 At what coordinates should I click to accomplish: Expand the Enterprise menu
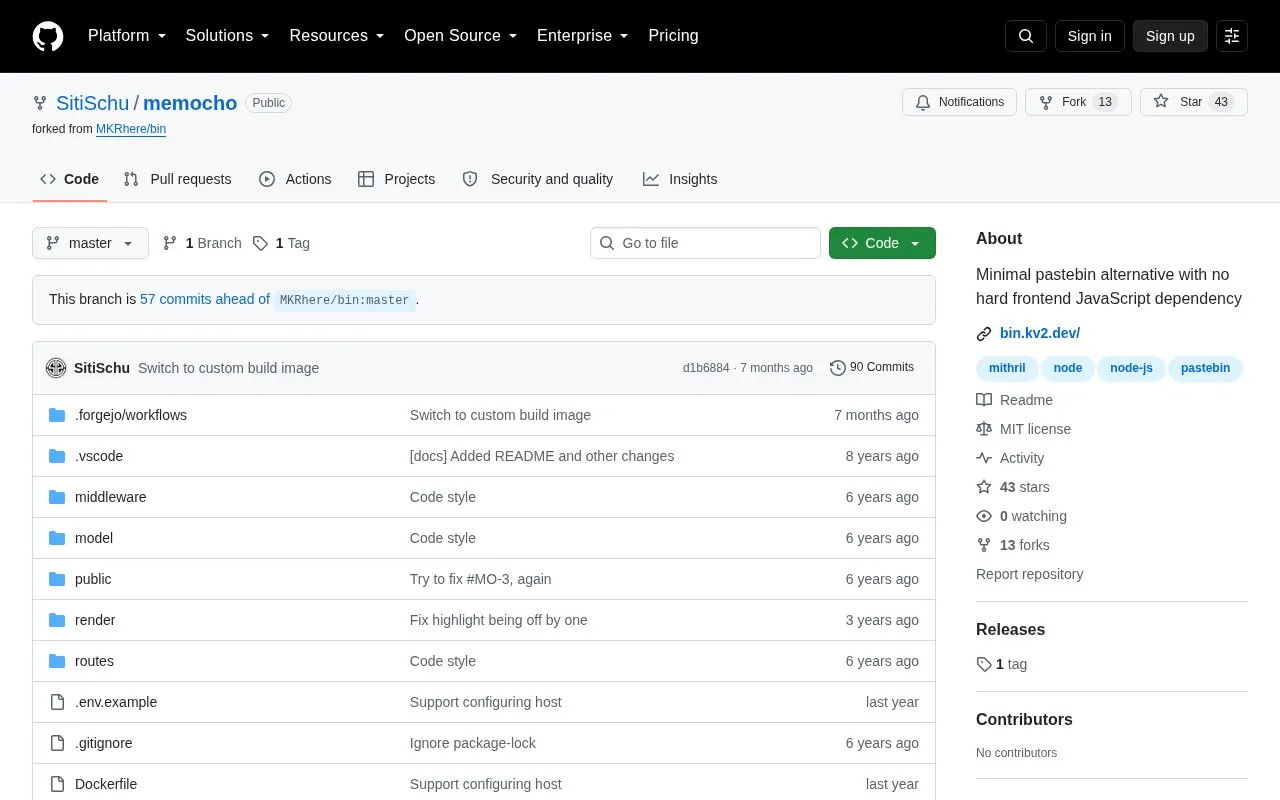click(x=583, y=36)
